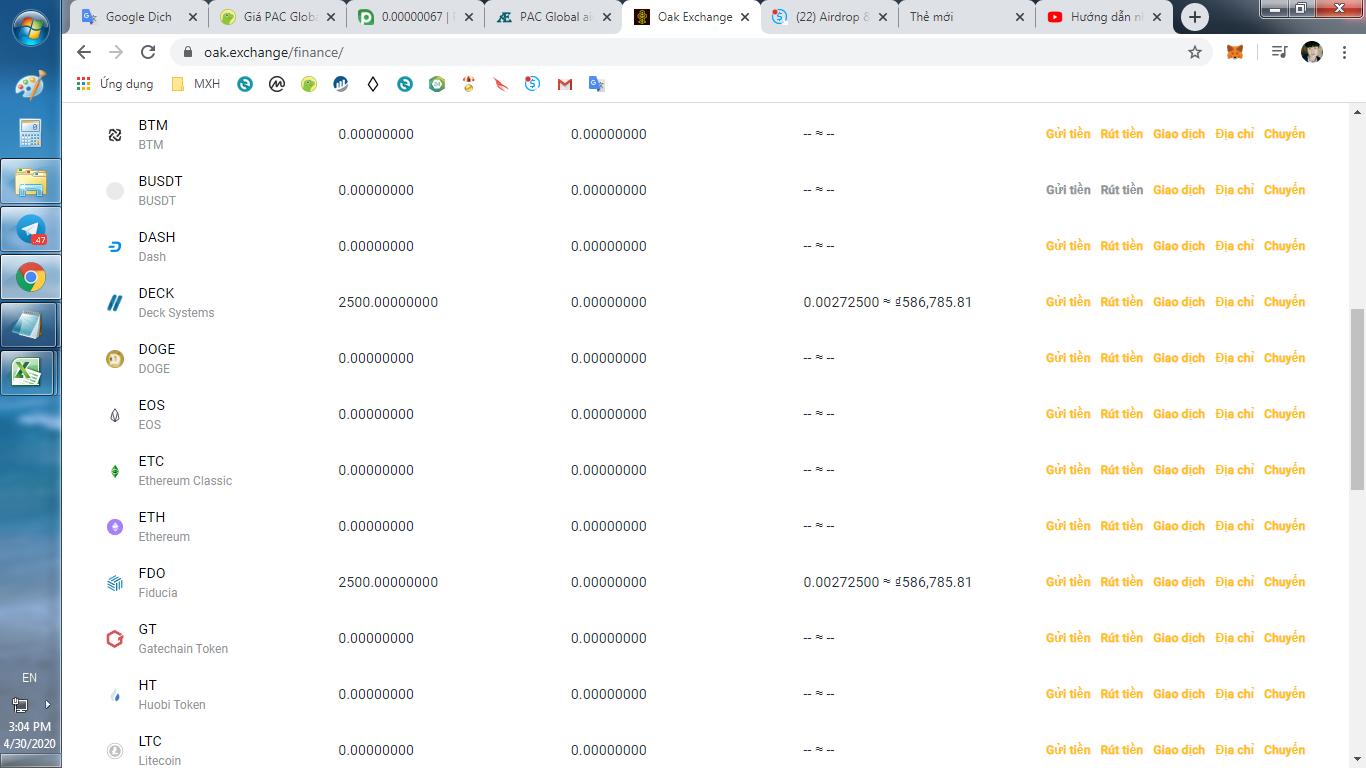The height and width of the screenshot is (768, 1366).
Task: Click the Fiducia FDO coin logo
Action: tap(115, 583)
